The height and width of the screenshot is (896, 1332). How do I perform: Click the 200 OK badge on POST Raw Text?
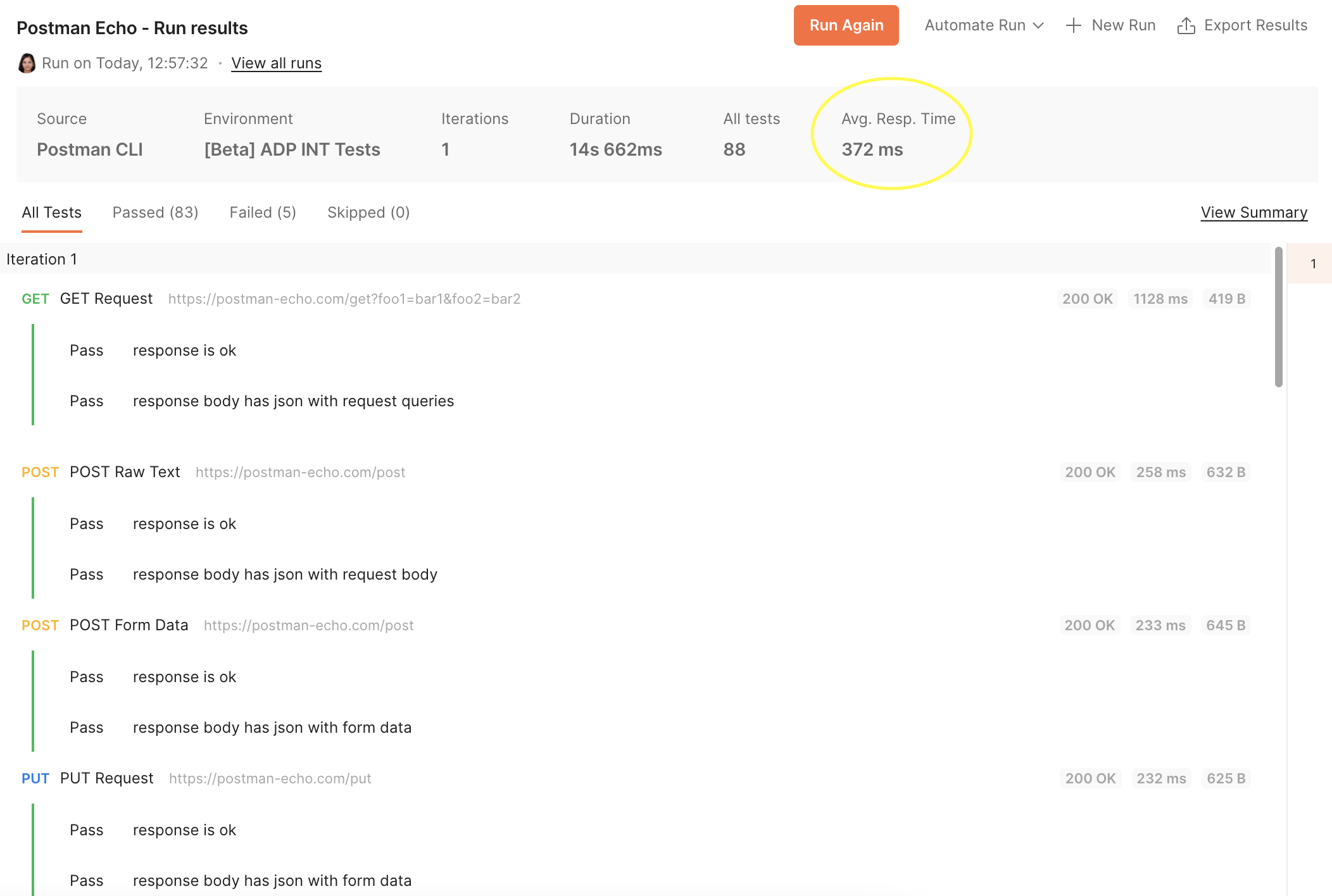coord(1089,471)
